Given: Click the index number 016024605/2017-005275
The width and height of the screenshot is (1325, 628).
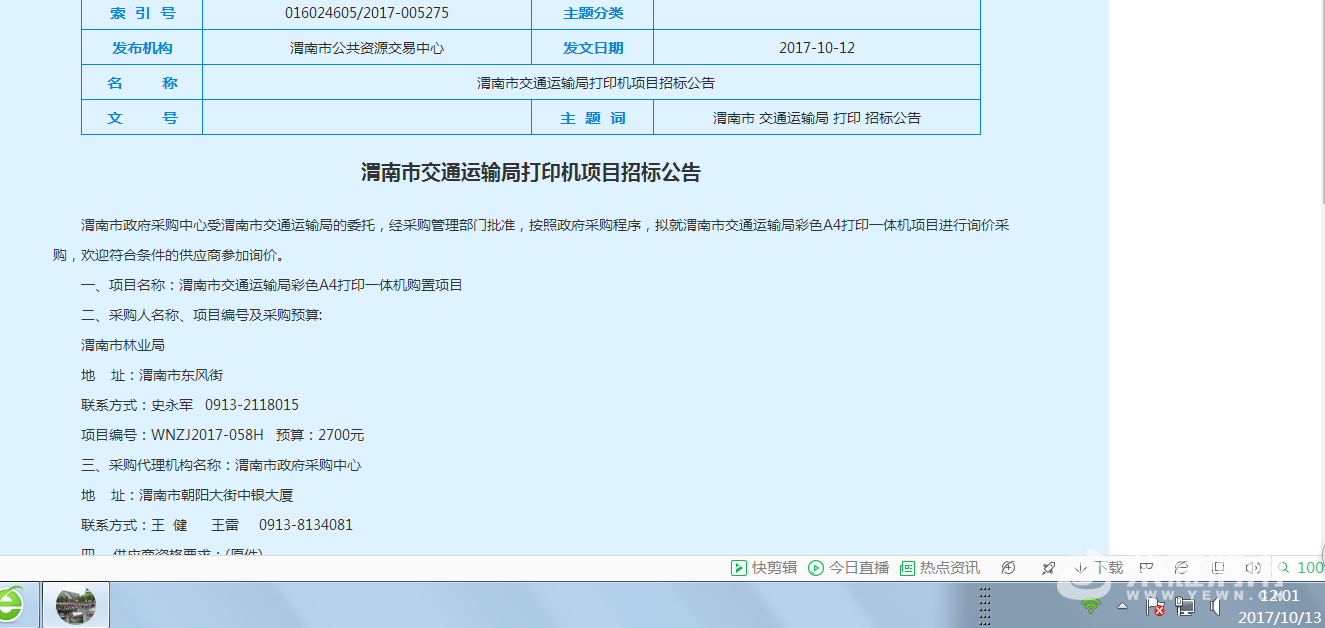Looking at the screenshot, I should [x=366, y=13].
